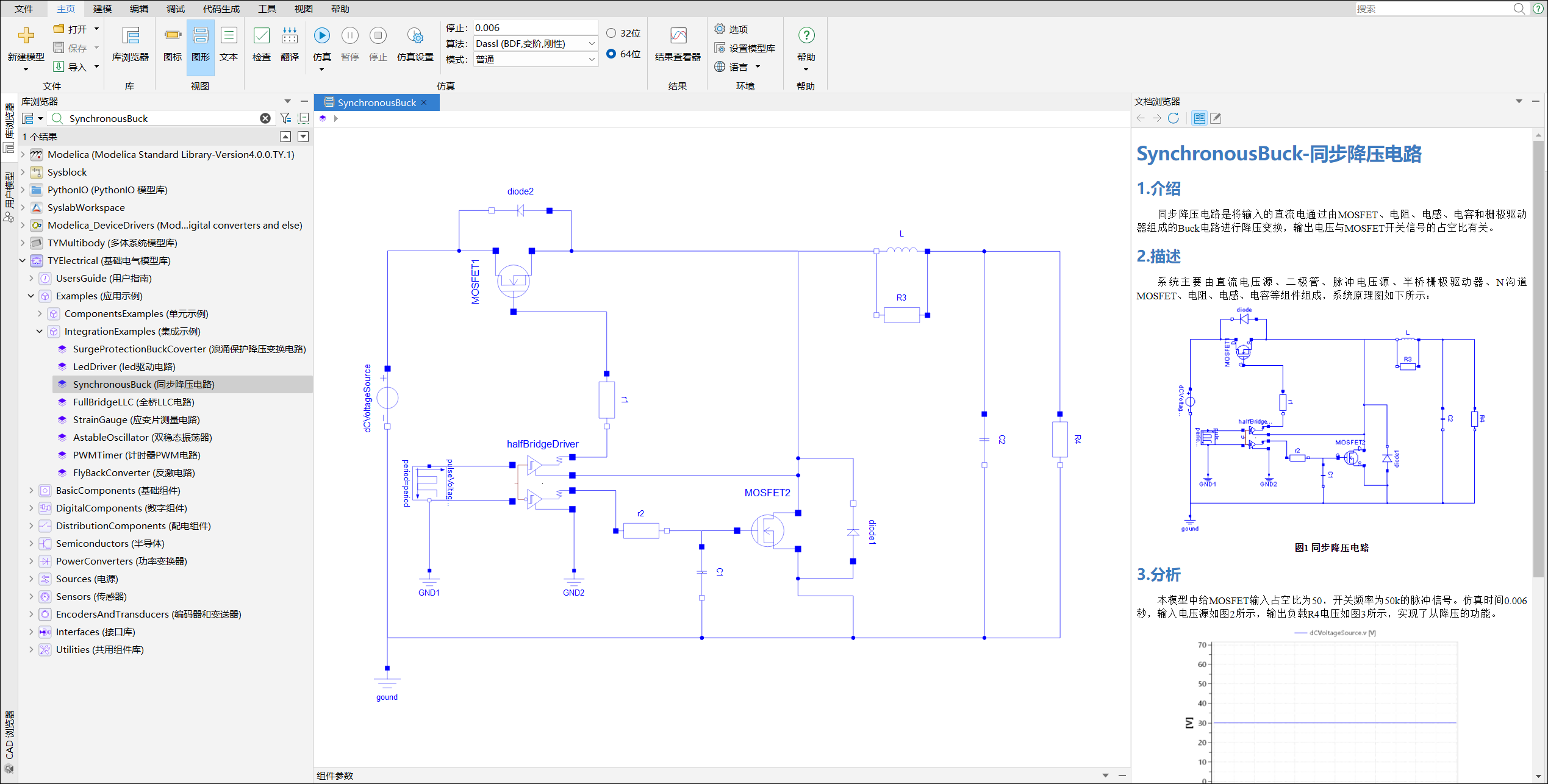Refresh the document browser page
This screenshot has width=1548, height=784.
click(x=1173, y=118)
